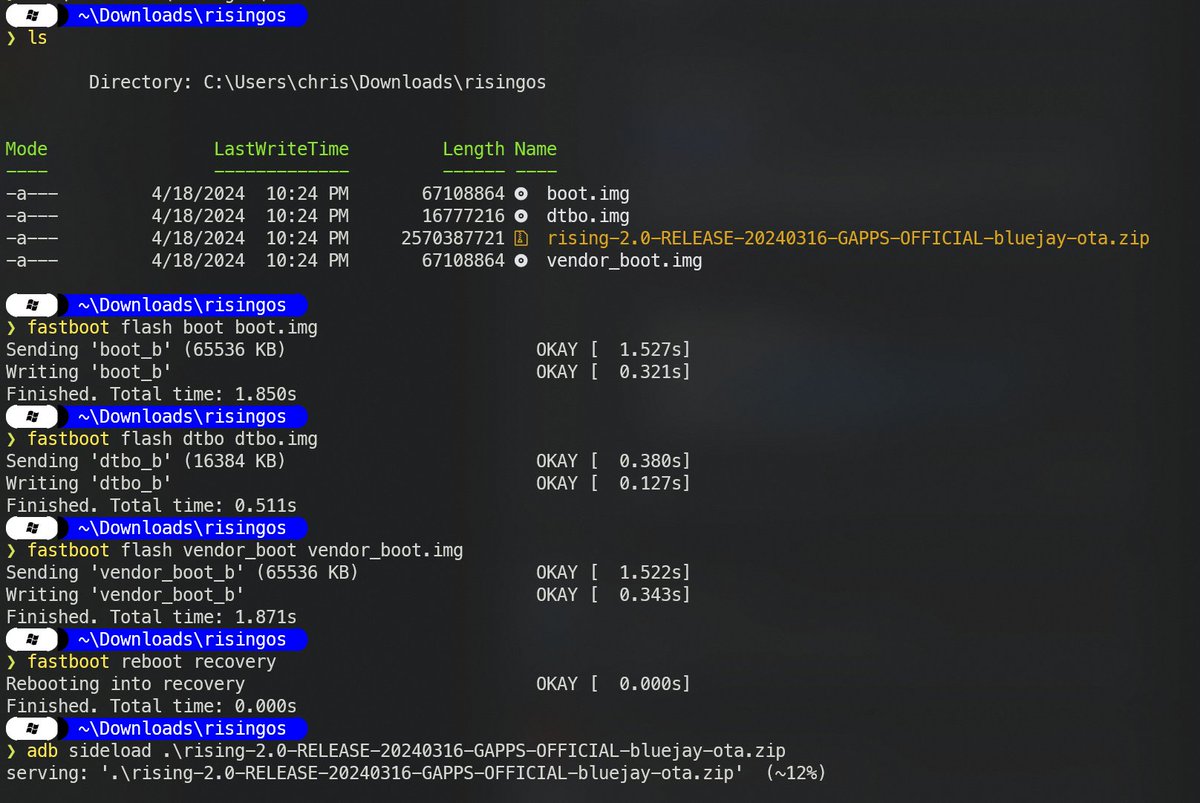Click the length value 67108864 in the boot.img row
The width and height of the screenshot is (1200, 803).
click(463, 194)
